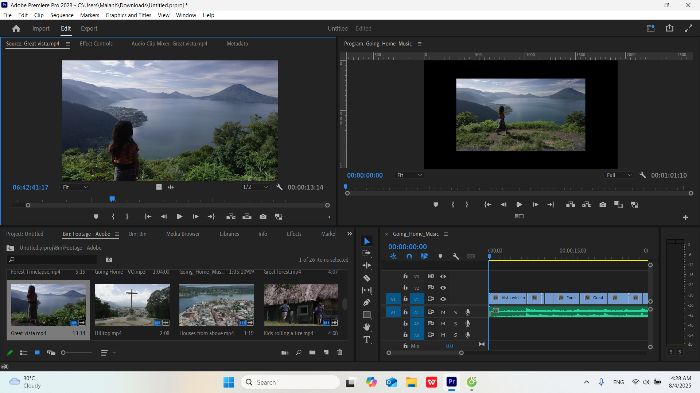
Task: Toggle V3 track output eye
Action: click(443, 276)
